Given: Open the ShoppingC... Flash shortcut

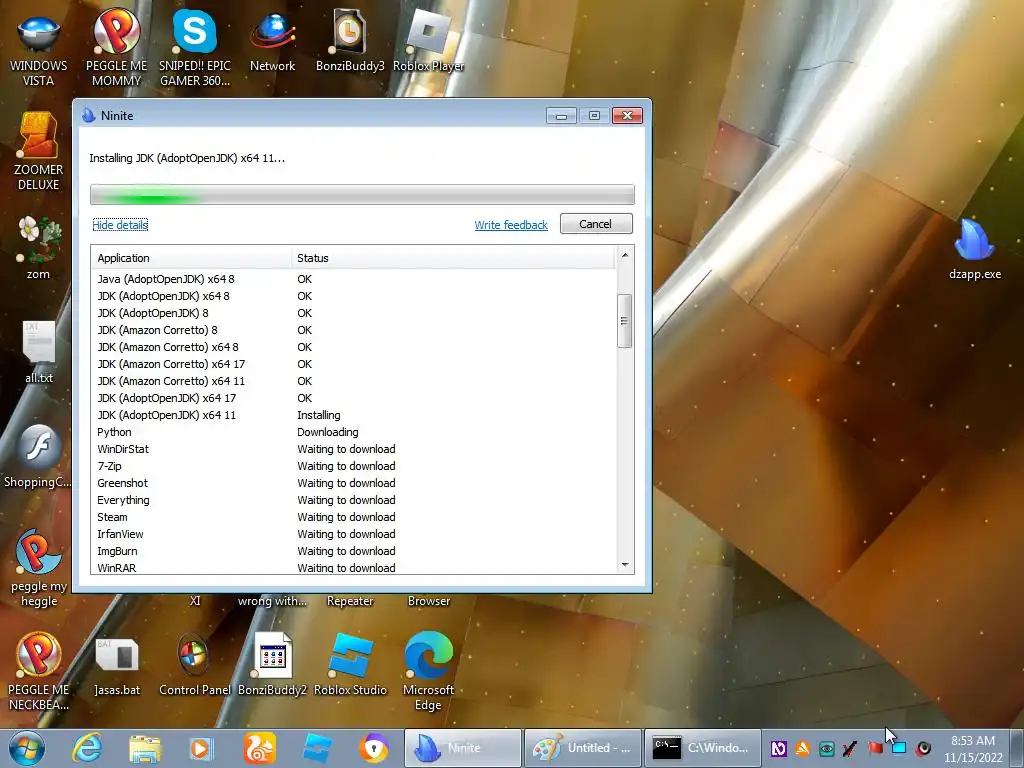Looking at the screenshot, I should pyautogui.click(x=38, y=457).
